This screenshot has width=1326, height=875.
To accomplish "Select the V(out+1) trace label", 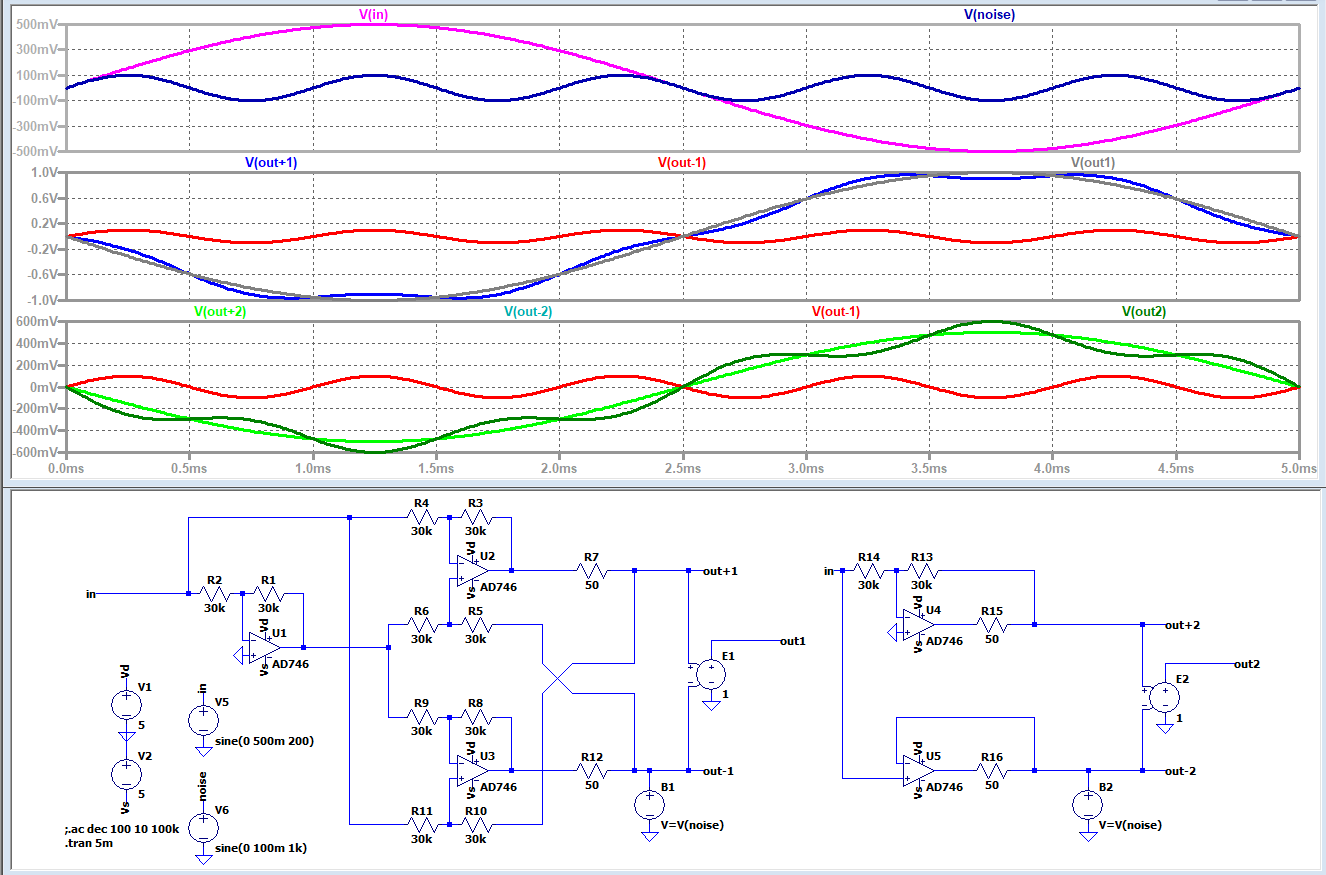I will [271, 162].
